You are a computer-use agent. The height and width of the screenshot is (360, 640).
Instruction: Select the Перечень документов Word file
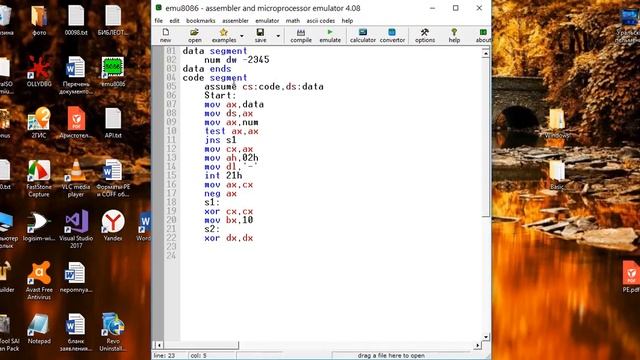[76, 75]
